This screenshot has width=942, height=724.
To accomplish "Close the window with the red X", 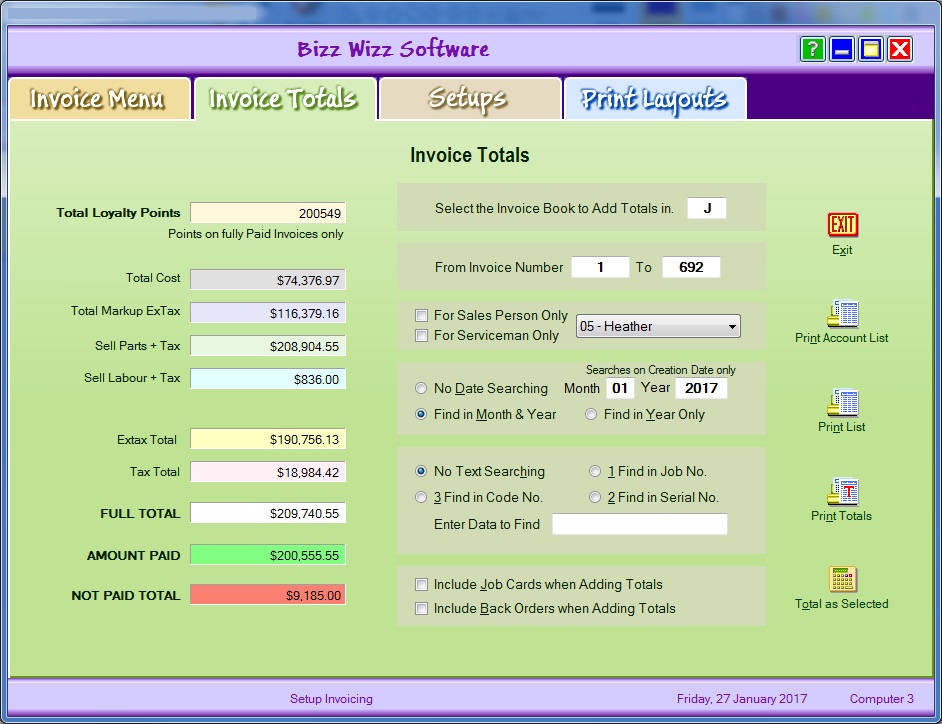I will [x=900, y=49].
